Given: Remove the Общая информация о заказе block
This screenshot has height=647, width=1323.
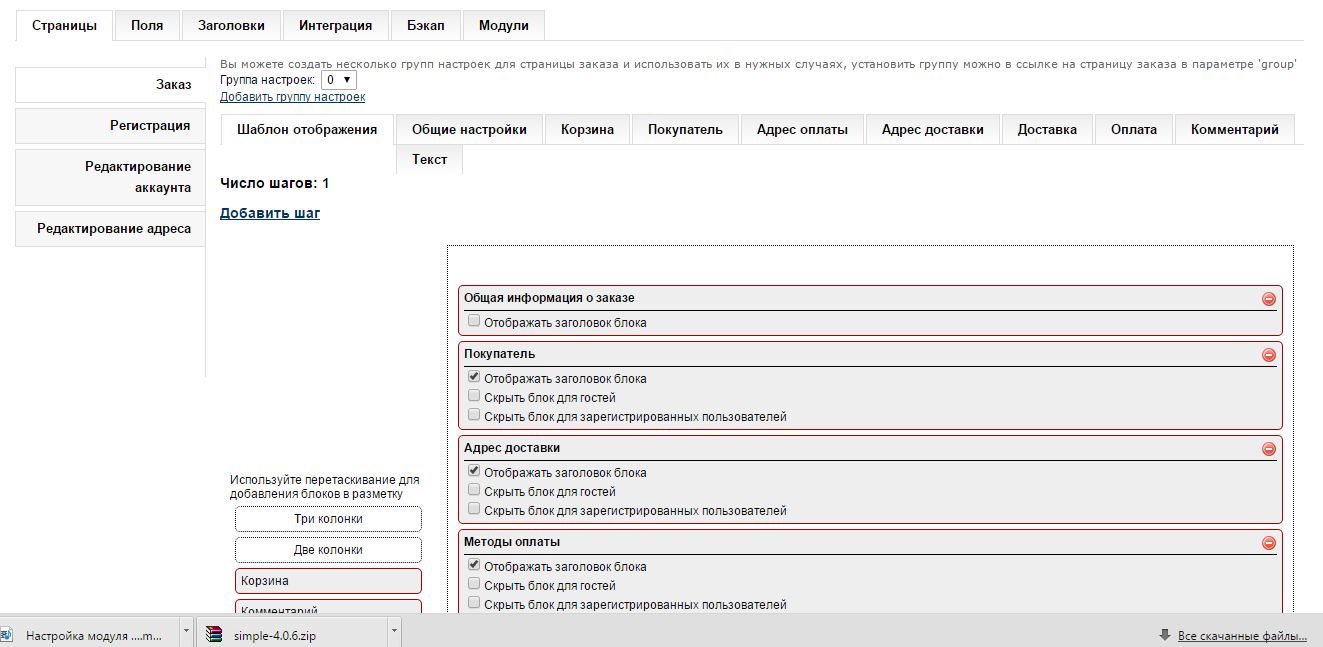Looking at the screenshot, I should pos(1268,299).
